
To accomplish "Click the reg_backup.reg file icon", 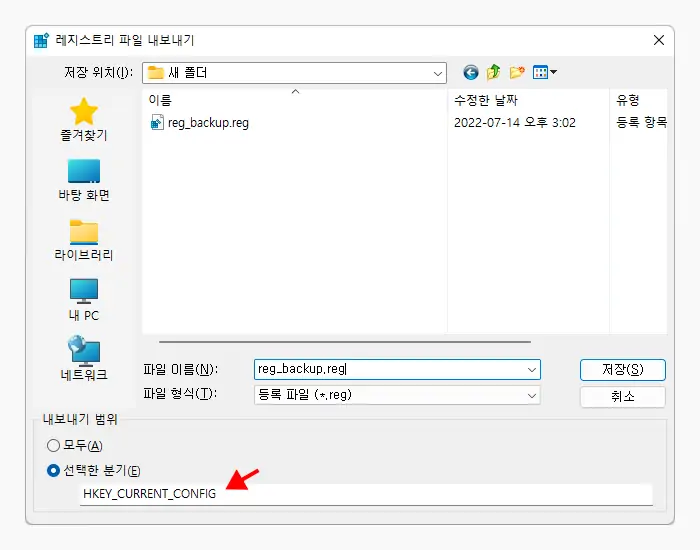I will tap(157, 122).
